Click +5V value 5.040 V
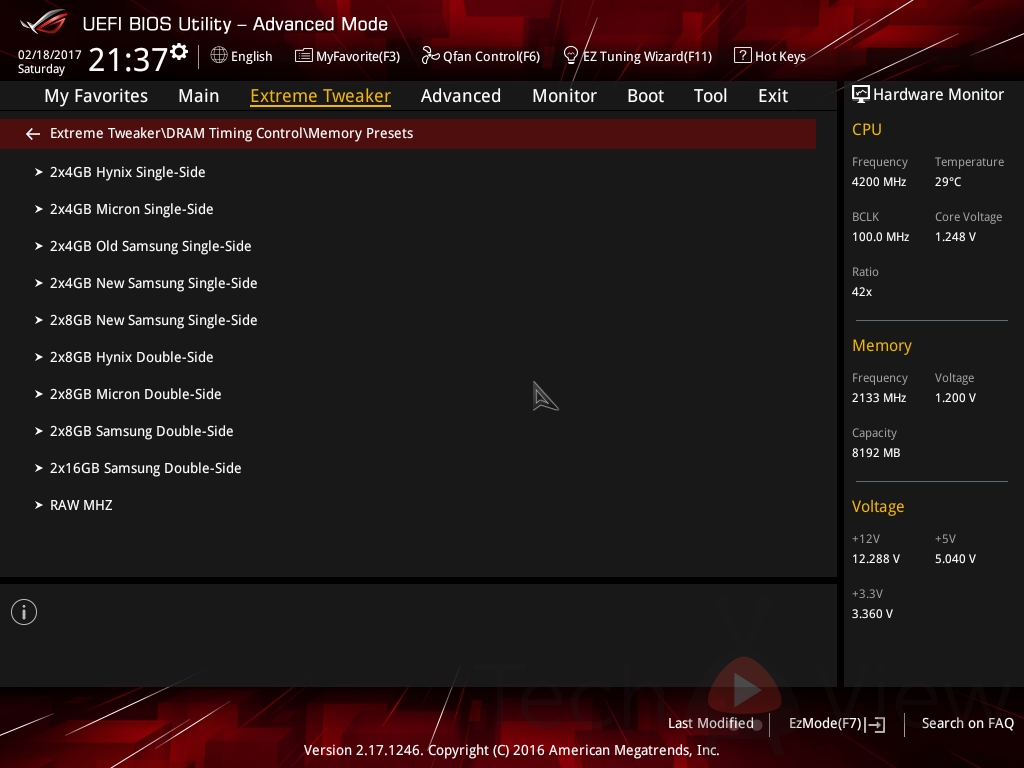 click(955, 559)
